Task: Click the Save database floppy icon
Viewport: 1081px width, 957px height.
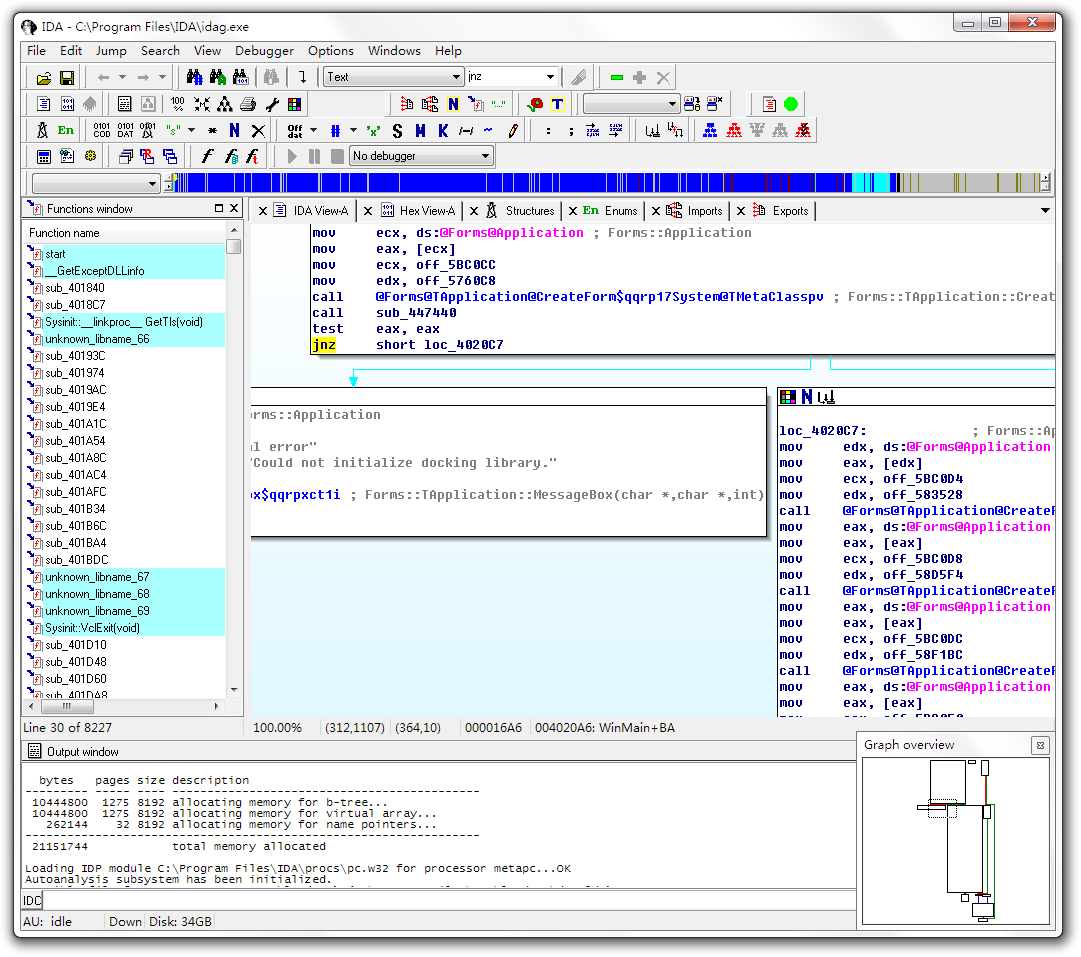Action: pos(67,78)
